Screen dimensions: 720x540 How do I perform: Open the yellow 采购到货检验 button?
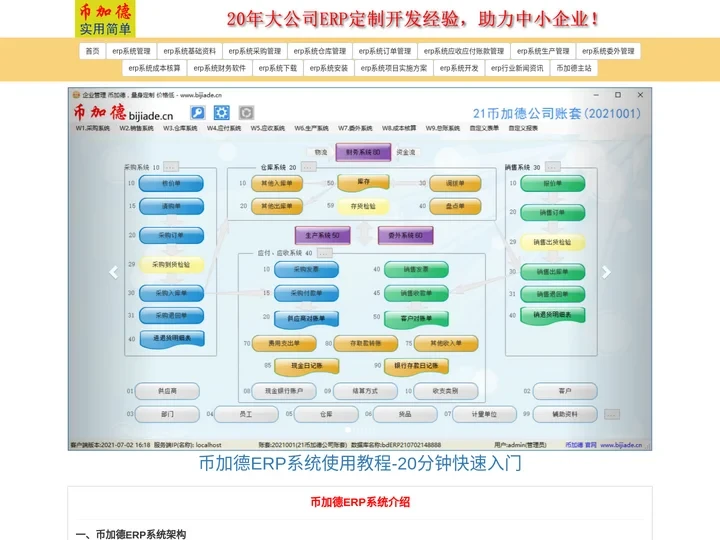coord(171,264)
